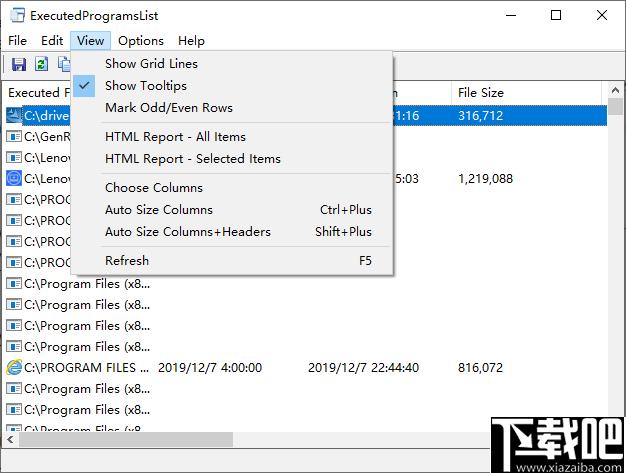Maximize the ExecutedProgramsList window
This screenshot has width=626, height=473.
(x=556, y=15)
